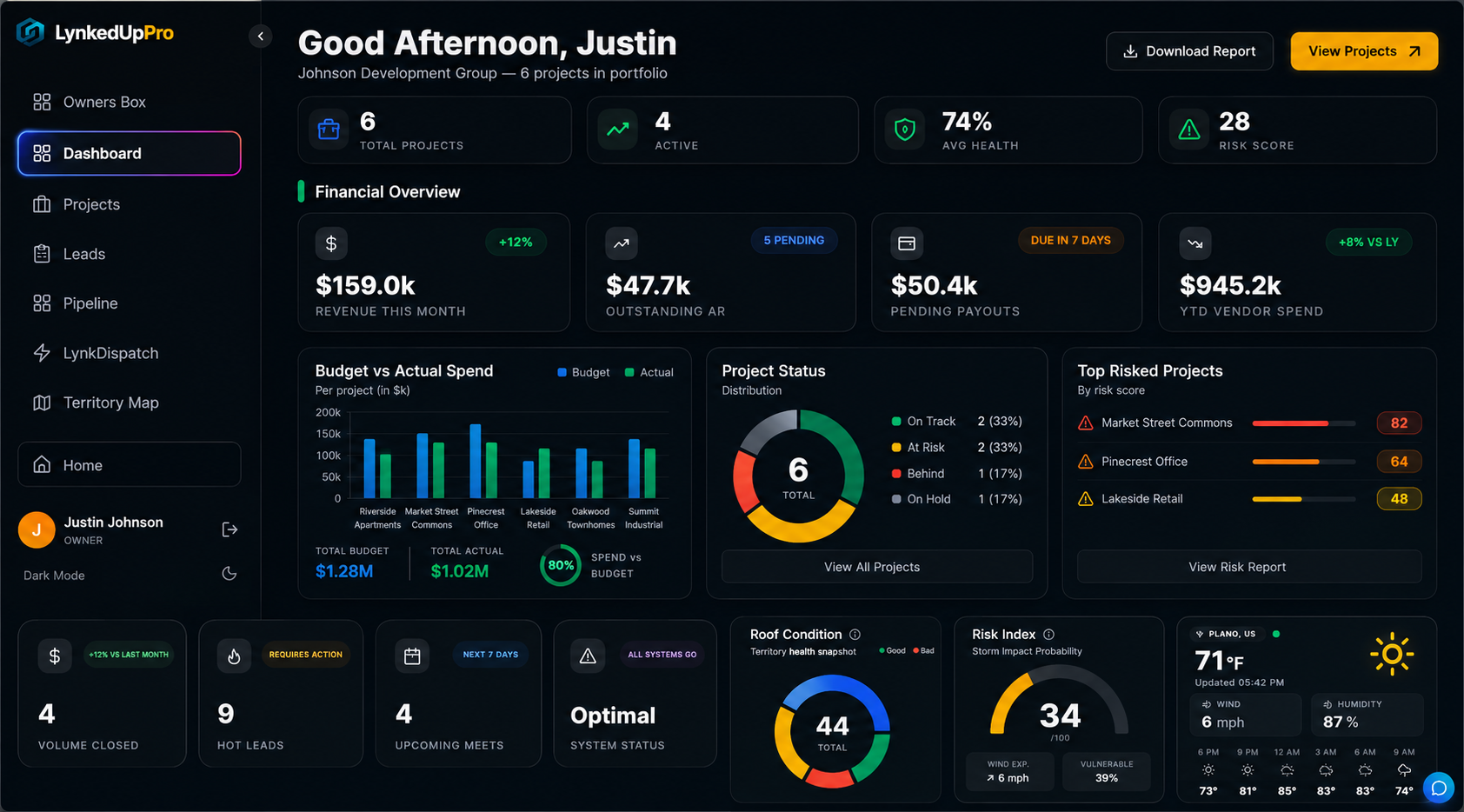Screen dimensions: 1464x812
Task: Click the card icon on Pending Payouts
Action: click(x=907, y=243)
